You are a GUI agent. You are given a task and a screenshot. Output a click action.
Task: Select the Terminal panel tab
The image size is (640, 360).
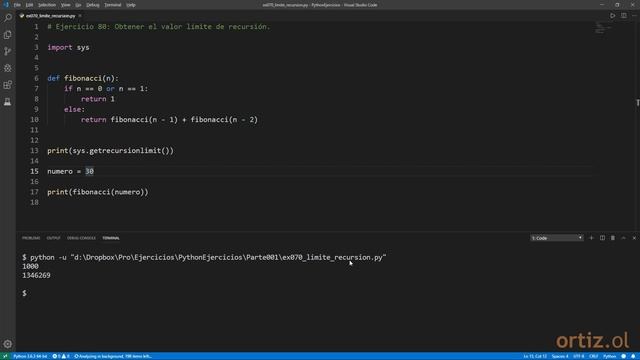click(x=111, y=238)
